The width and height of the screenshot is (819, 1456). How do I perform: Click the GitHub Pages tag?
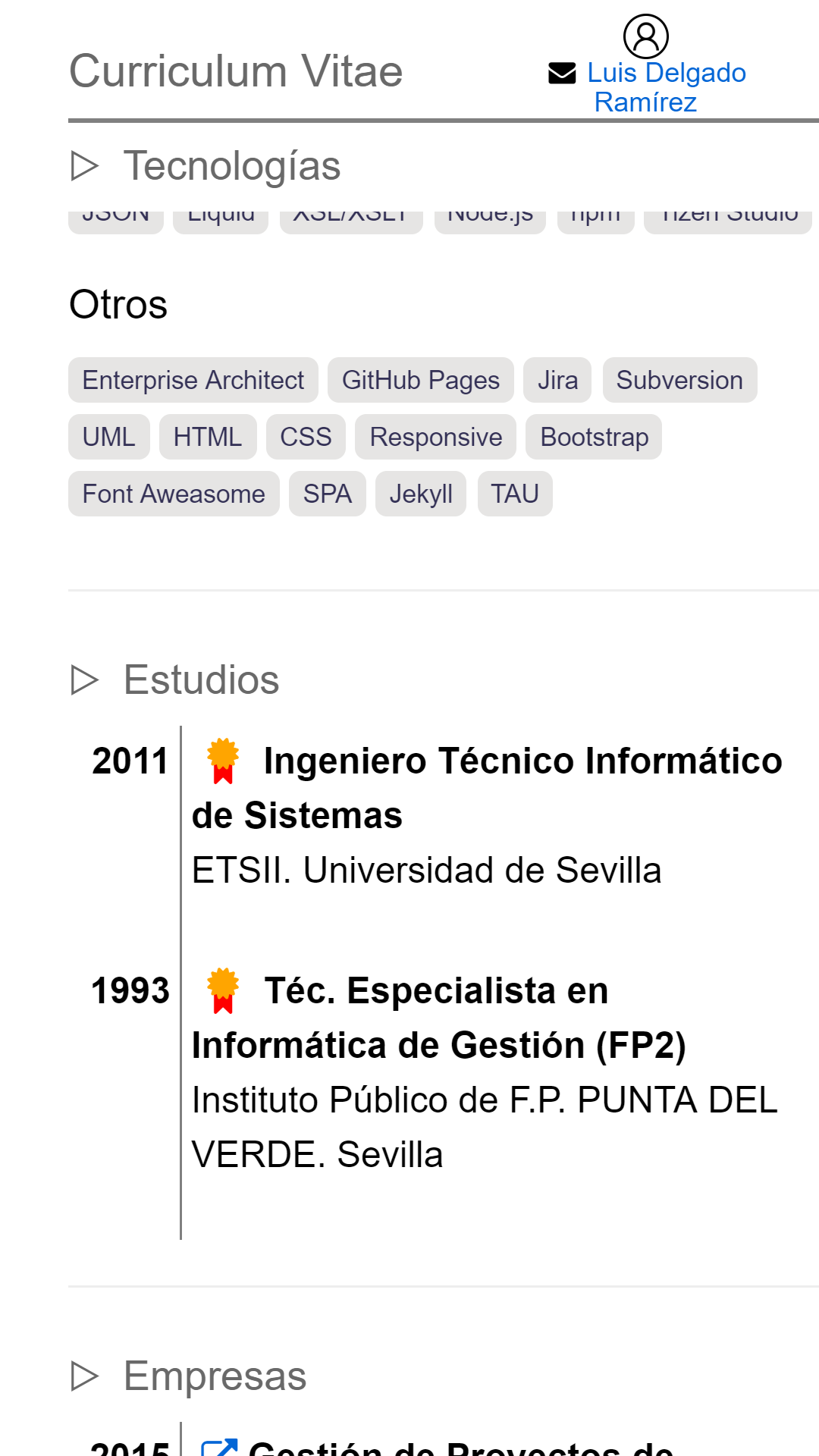[x=421, y=380]
